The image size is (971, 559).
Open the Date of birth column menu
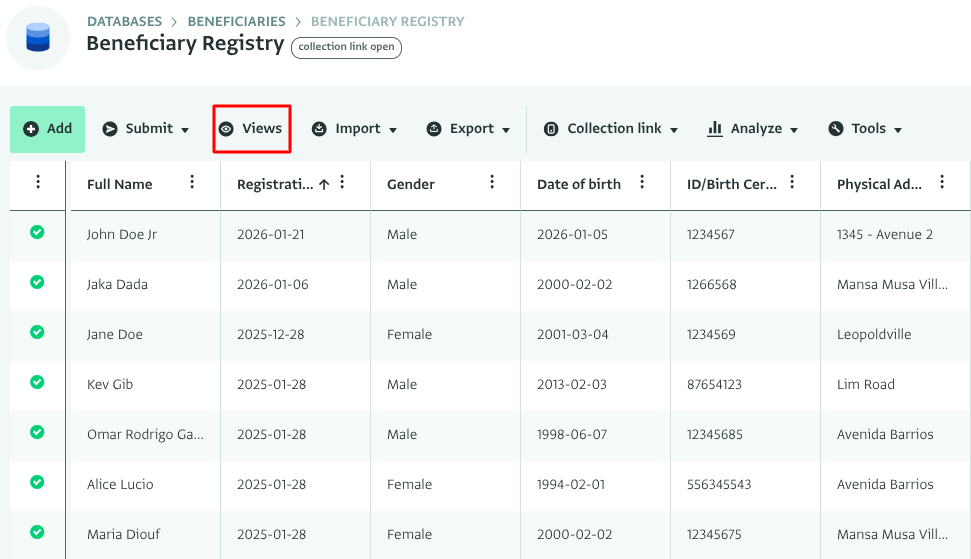pos(642,182)
